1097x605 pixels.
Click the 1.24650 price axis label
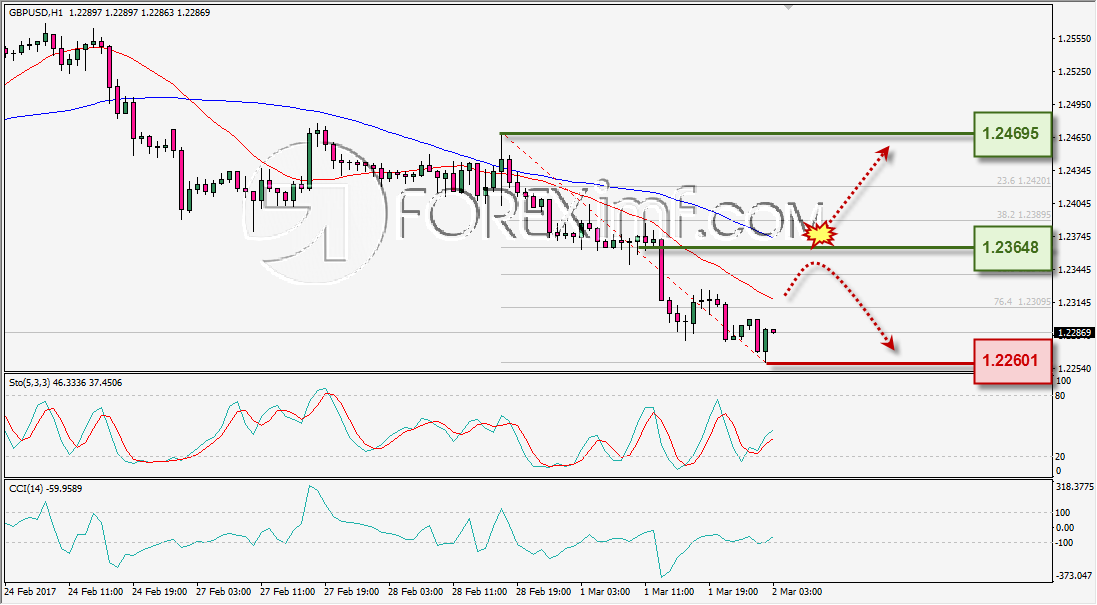(1075, 138)
